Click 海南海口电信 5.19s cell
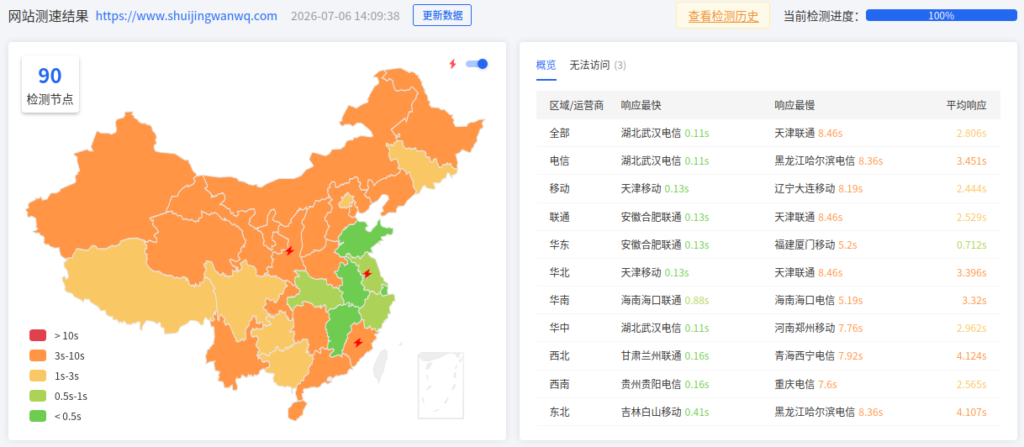The width and height of the screenshot is (1024, 447). pos(819,301)
